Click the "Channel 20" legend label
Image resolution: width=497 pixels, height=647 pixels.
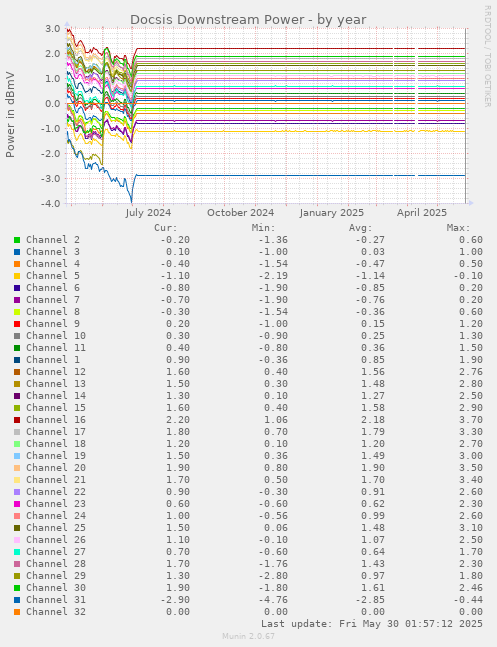(x=56, y=468)
